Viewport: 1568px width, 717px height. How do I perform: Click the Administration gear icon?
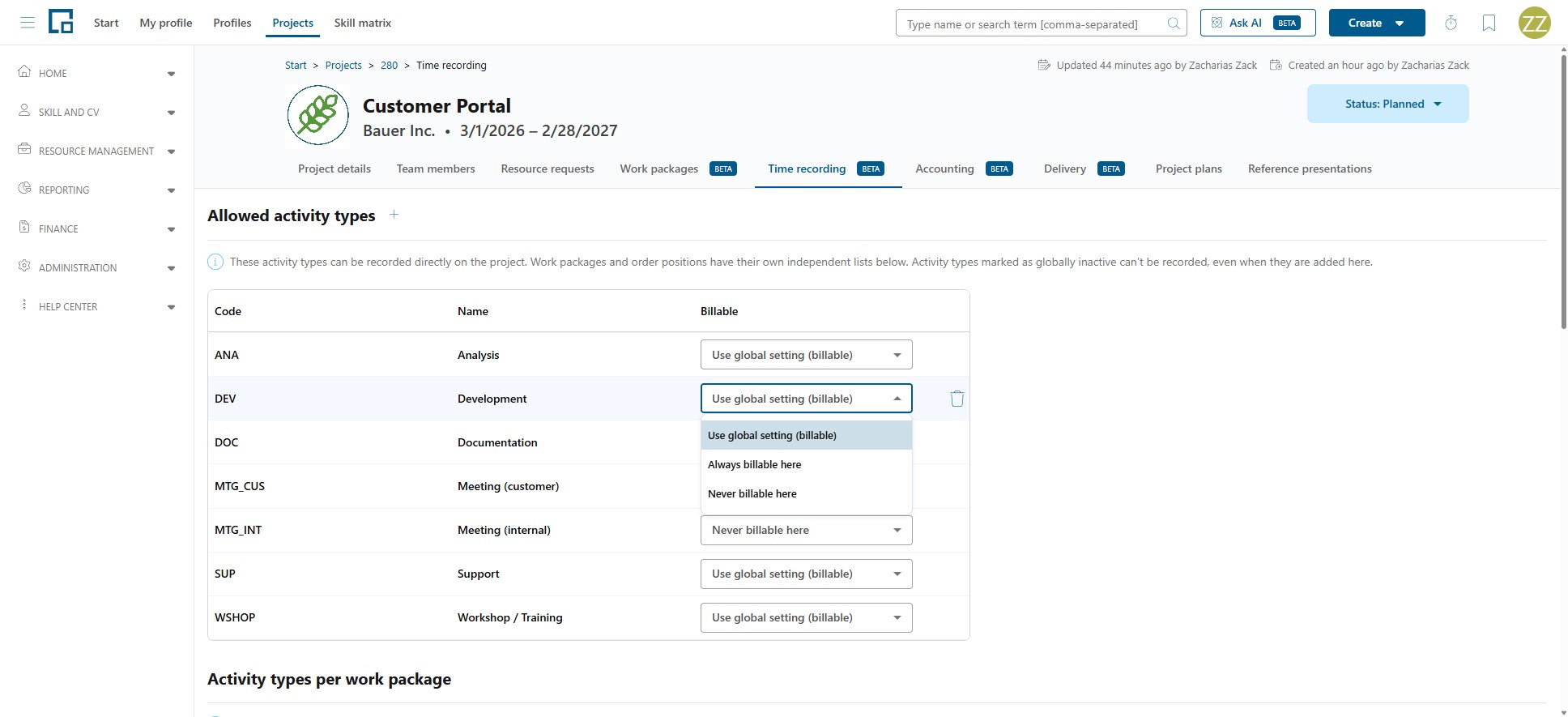[24, 266]
